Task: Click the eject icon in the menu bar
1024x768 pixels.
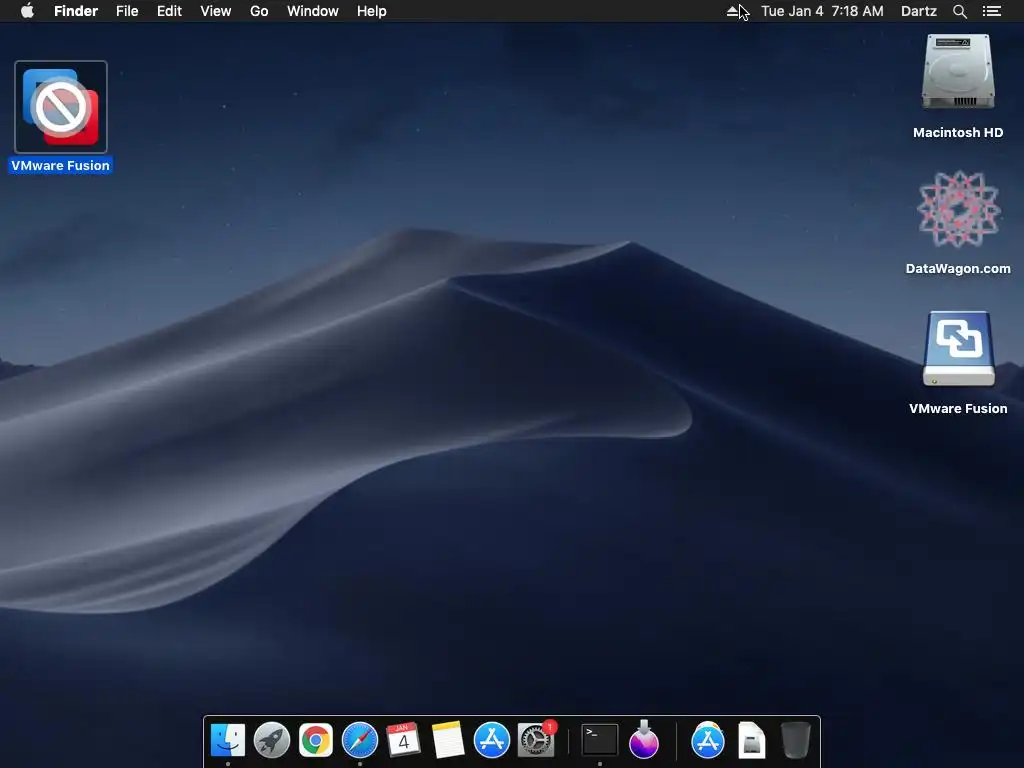Action: tap(733, 11)
